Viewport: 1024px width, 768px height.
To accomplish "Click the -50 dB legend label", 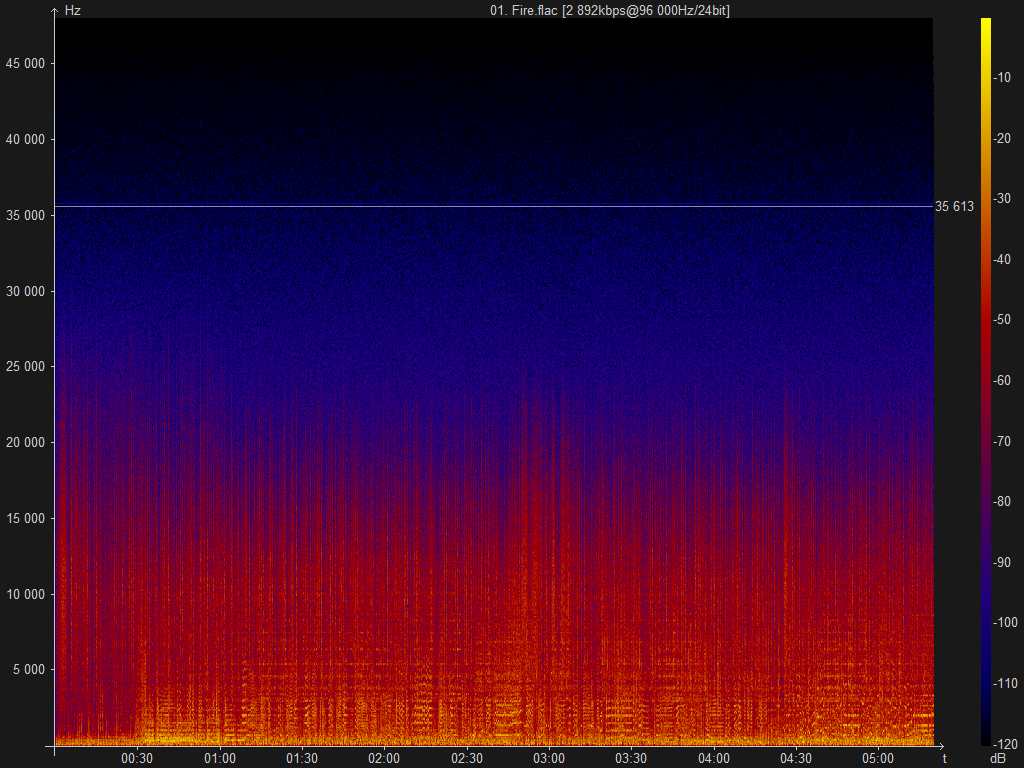I will 1002,319.
